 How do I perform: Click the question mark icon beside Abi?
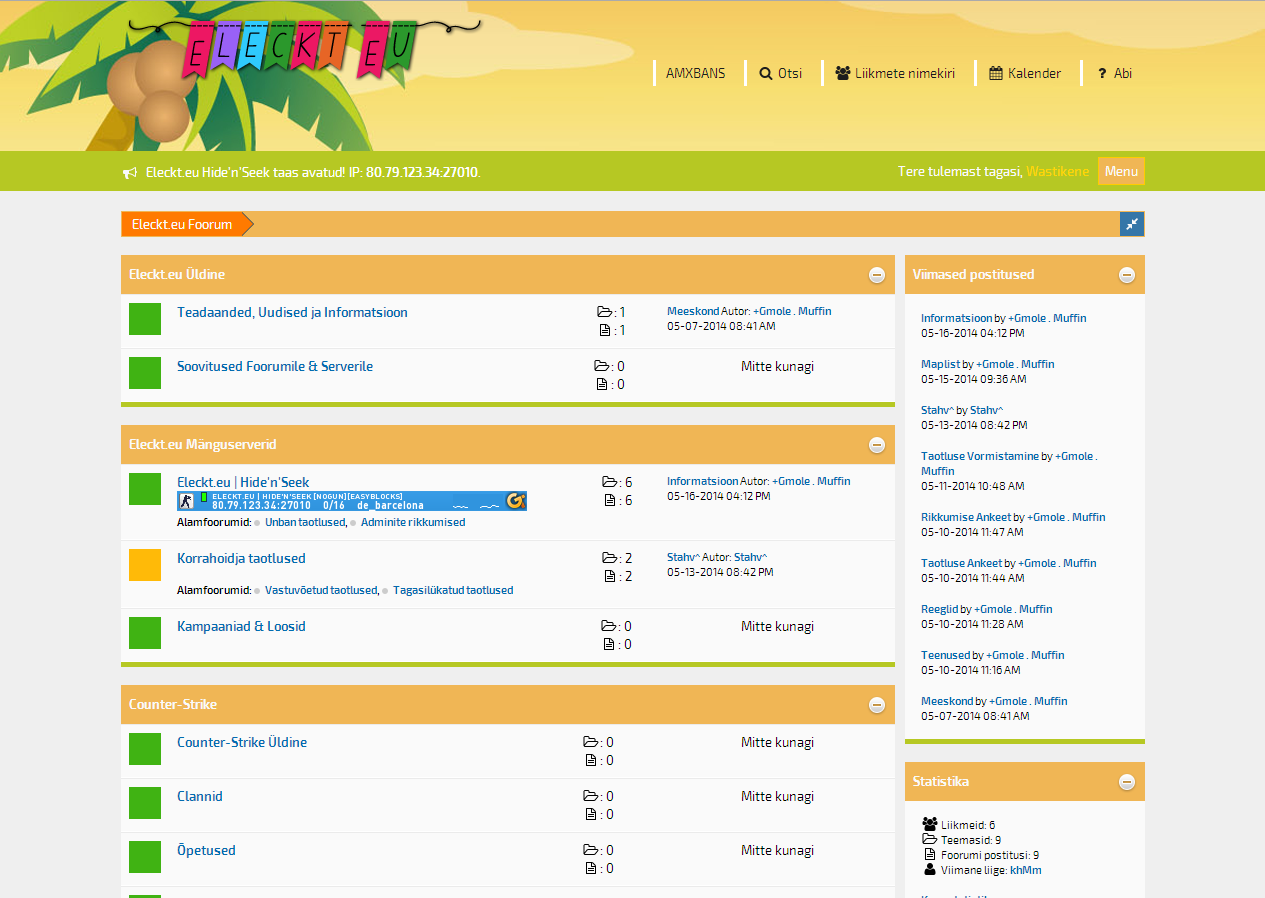(1102, 73)
